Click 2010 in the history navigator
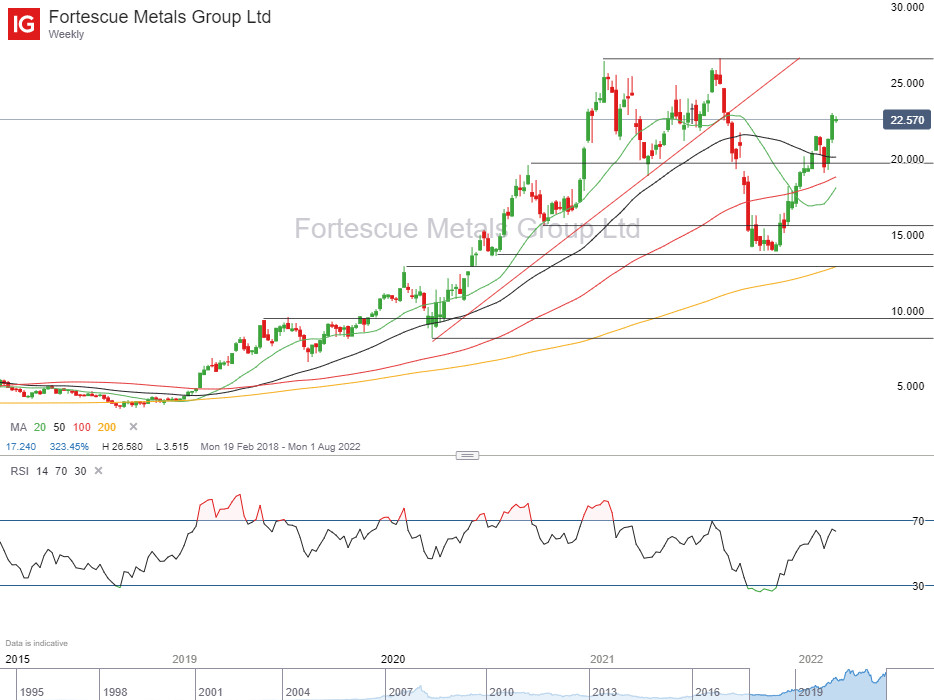This screenshot has width=934, height=700. tap(502, 692)
